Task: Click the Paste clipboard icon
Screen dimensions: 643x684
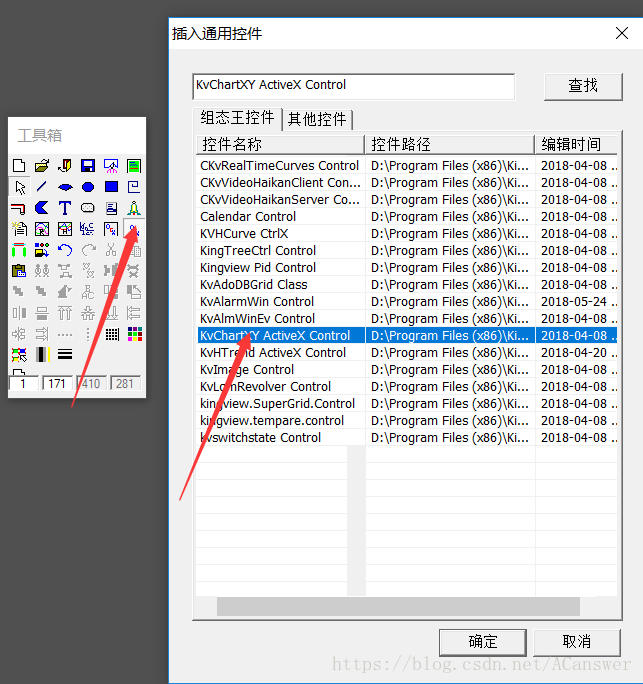Action: (19, 271)
